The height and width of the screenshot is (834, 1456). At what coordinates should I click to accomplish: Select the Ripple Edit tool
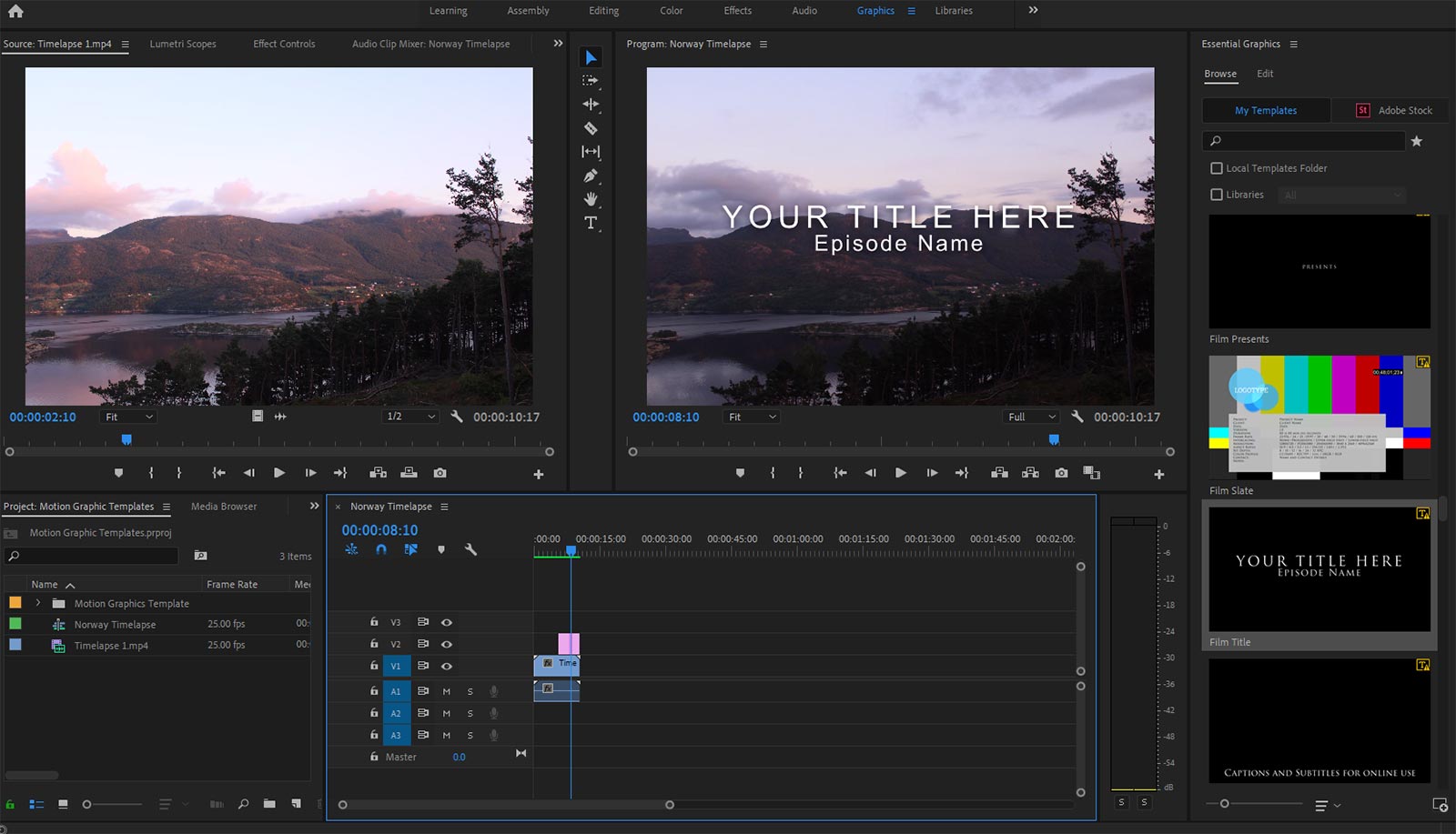[591, 105]
